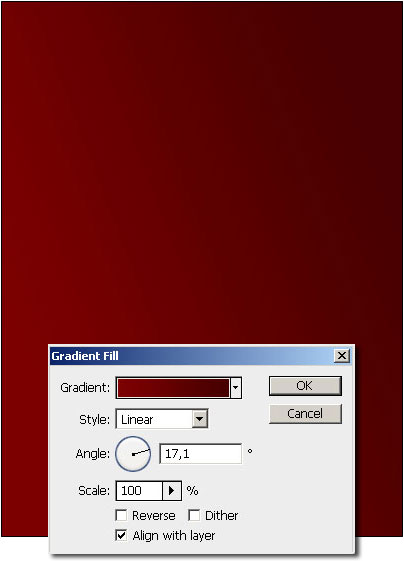Click the Scale field showing 100
The image size is (404, 561).
[x=139, y=491]
